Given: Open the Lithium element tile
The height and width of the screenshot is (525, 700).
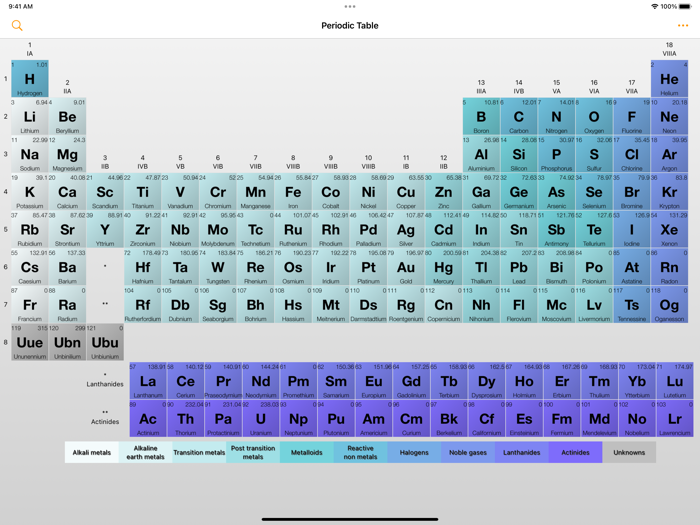Looking at the screenshot, I should [x=30, y=117].
